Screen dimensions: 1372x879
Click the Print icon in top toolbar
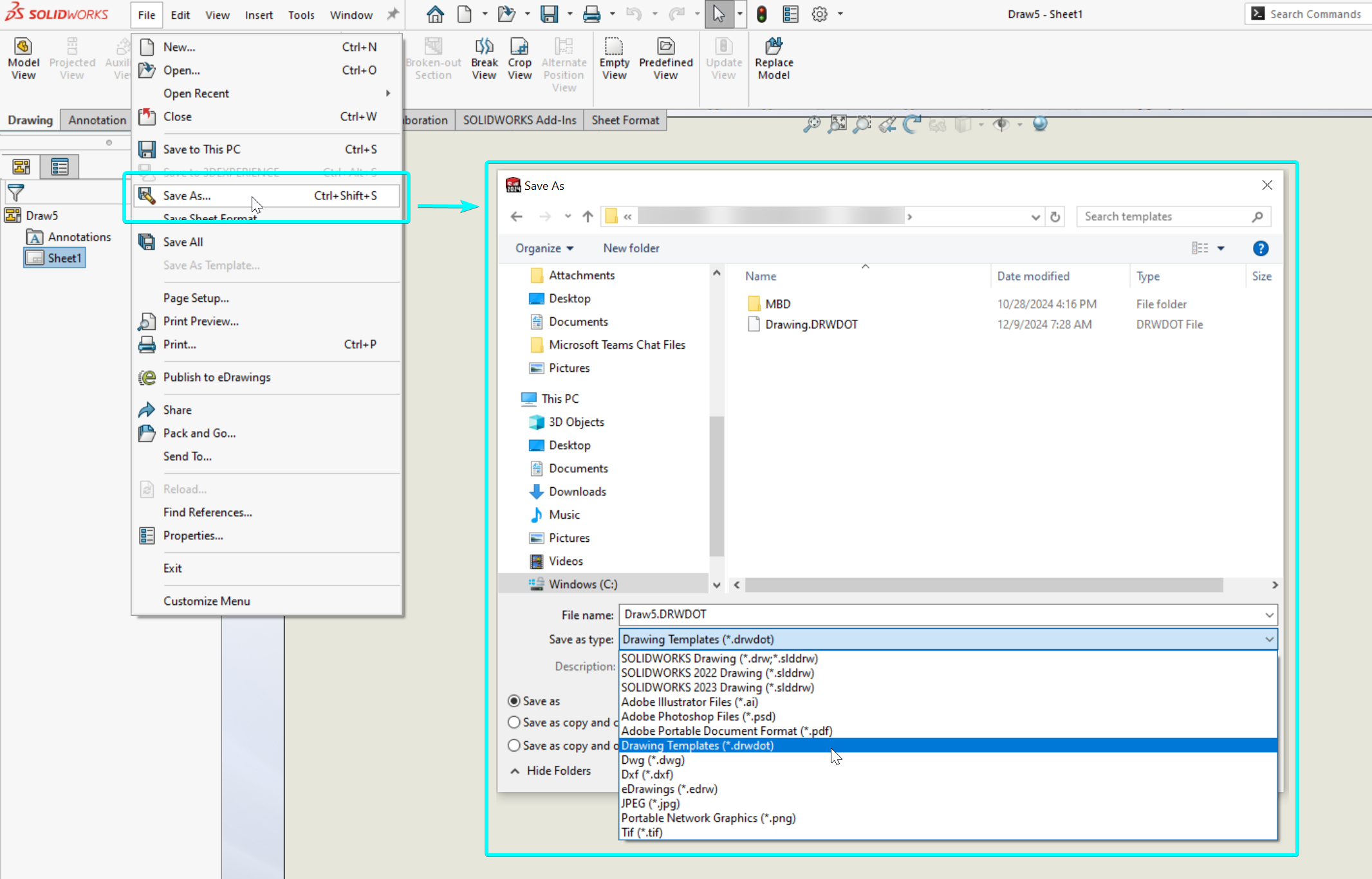(x=591, y=14)
